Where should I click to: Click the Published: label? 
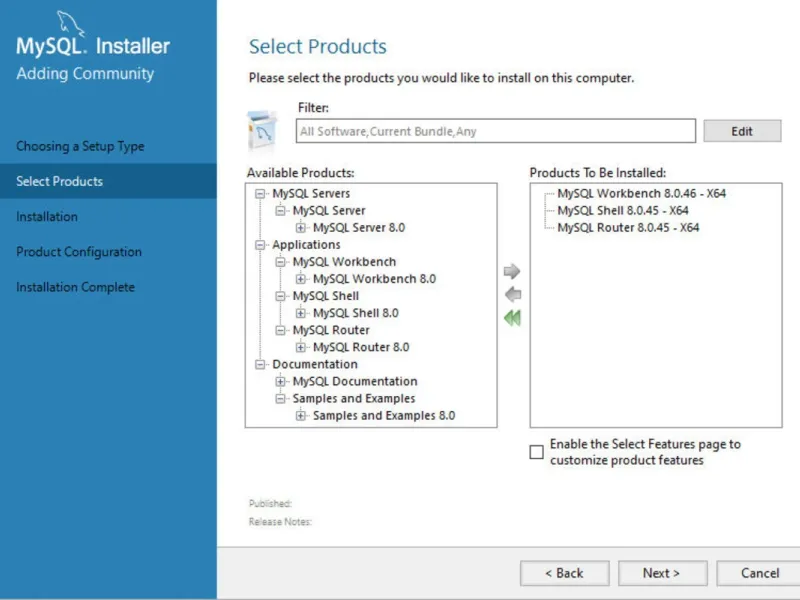click(270, 504)
